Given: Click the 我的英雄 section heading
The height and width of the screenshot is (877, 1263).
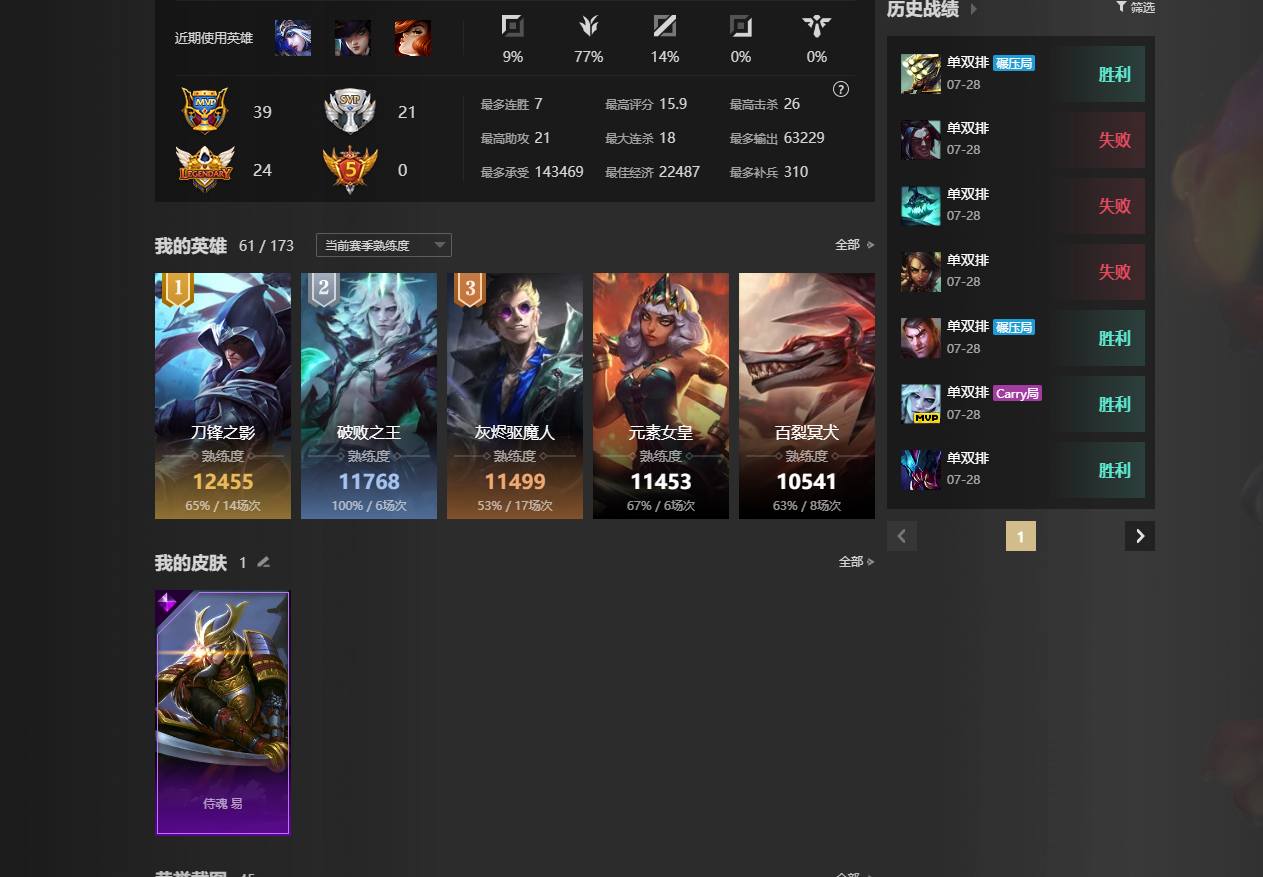Looking at the screenshot, I should (191, 246).
